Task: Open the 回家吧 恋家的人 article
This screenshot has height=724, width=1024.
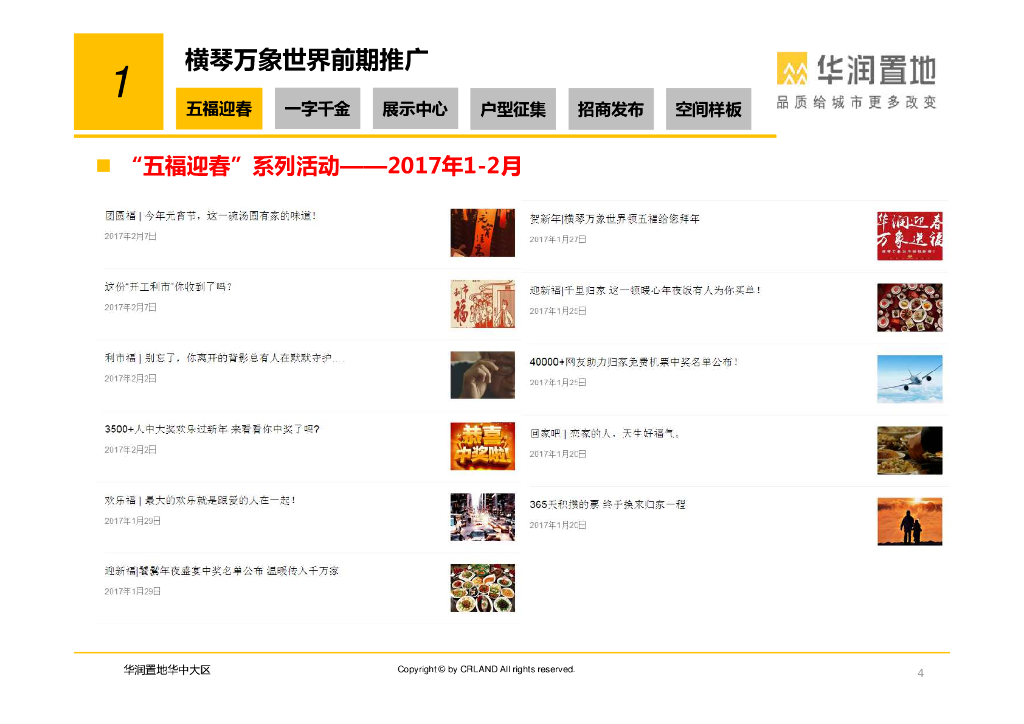Action: 605,433
